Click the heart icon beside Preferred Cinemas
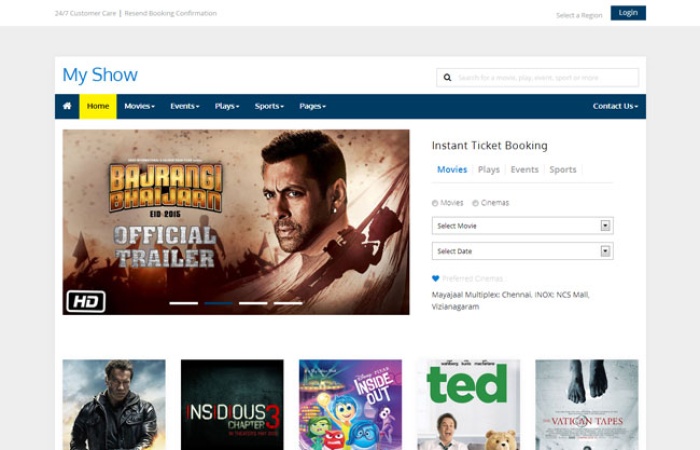Image resolution: width=700 pixels, height=450 pixels. [436, 279]
